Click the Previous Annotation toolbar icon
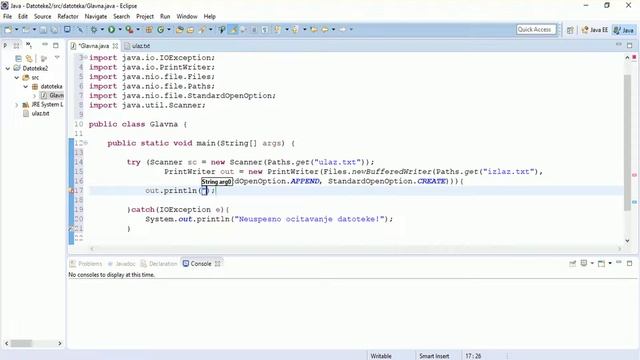640x360 pixels. pos(295,29)
